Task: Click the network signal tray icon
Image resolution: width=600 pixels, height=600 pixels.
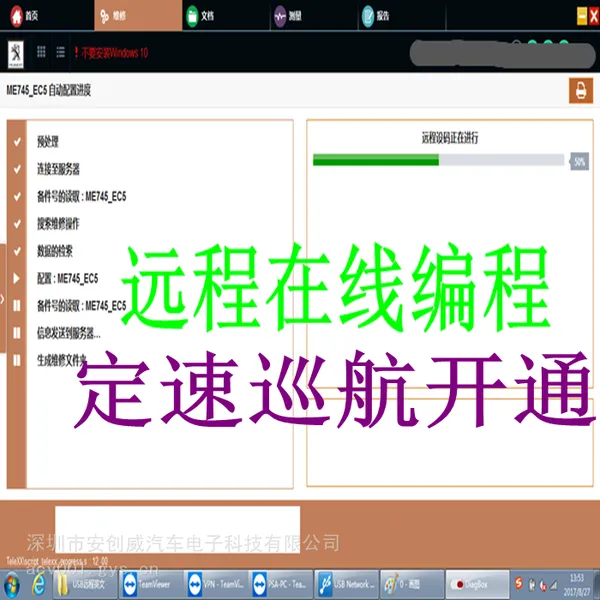Action: (x=554, y=585)
